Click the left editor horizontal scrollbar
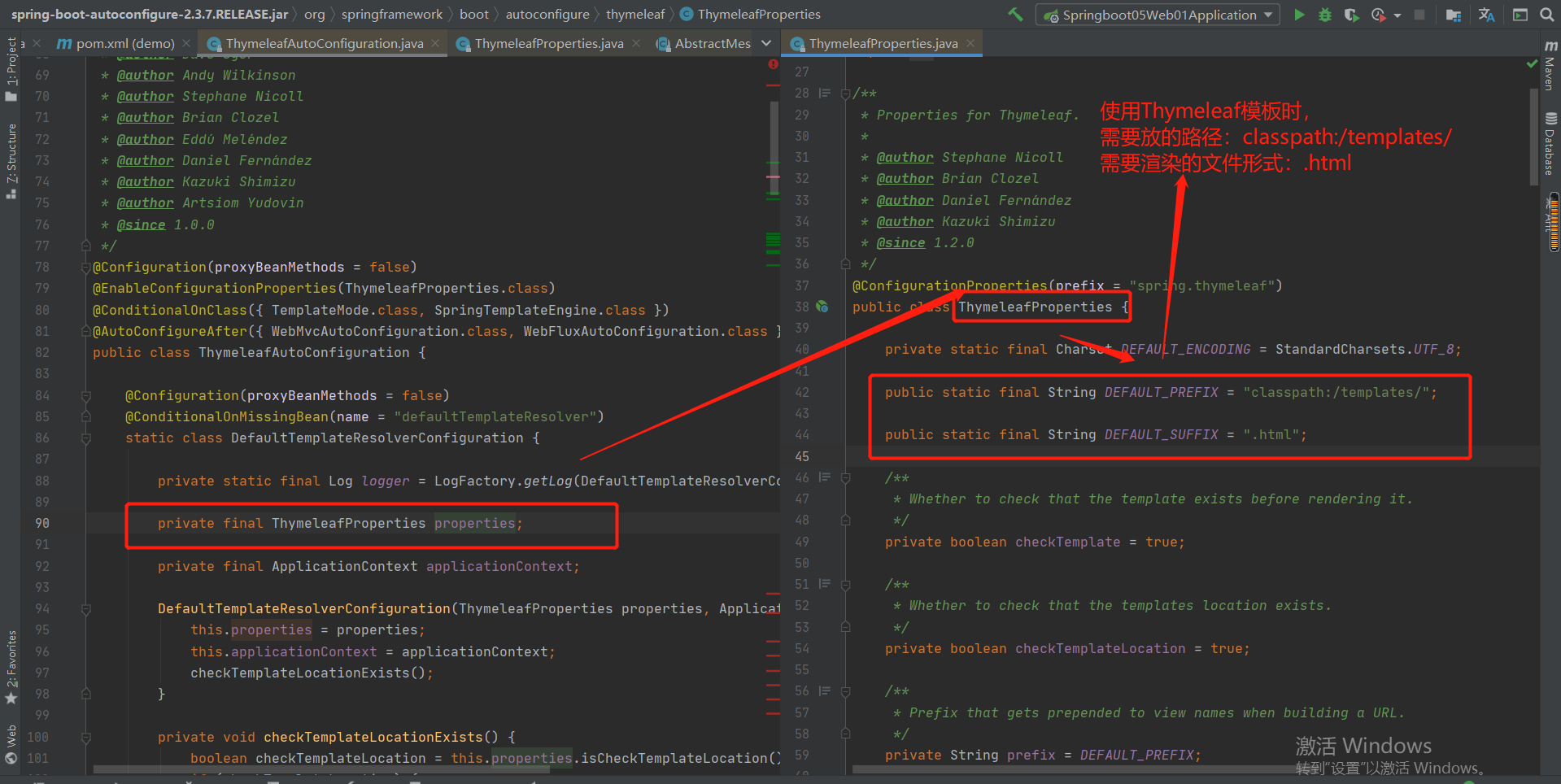1561x784 pixels. pos(321,769)
